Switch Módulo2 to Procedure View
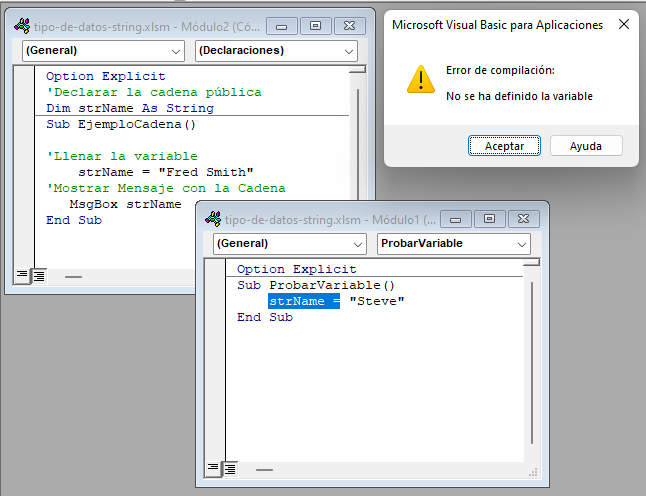This screenshot has height=496, width=646. [x=22, y=275]
